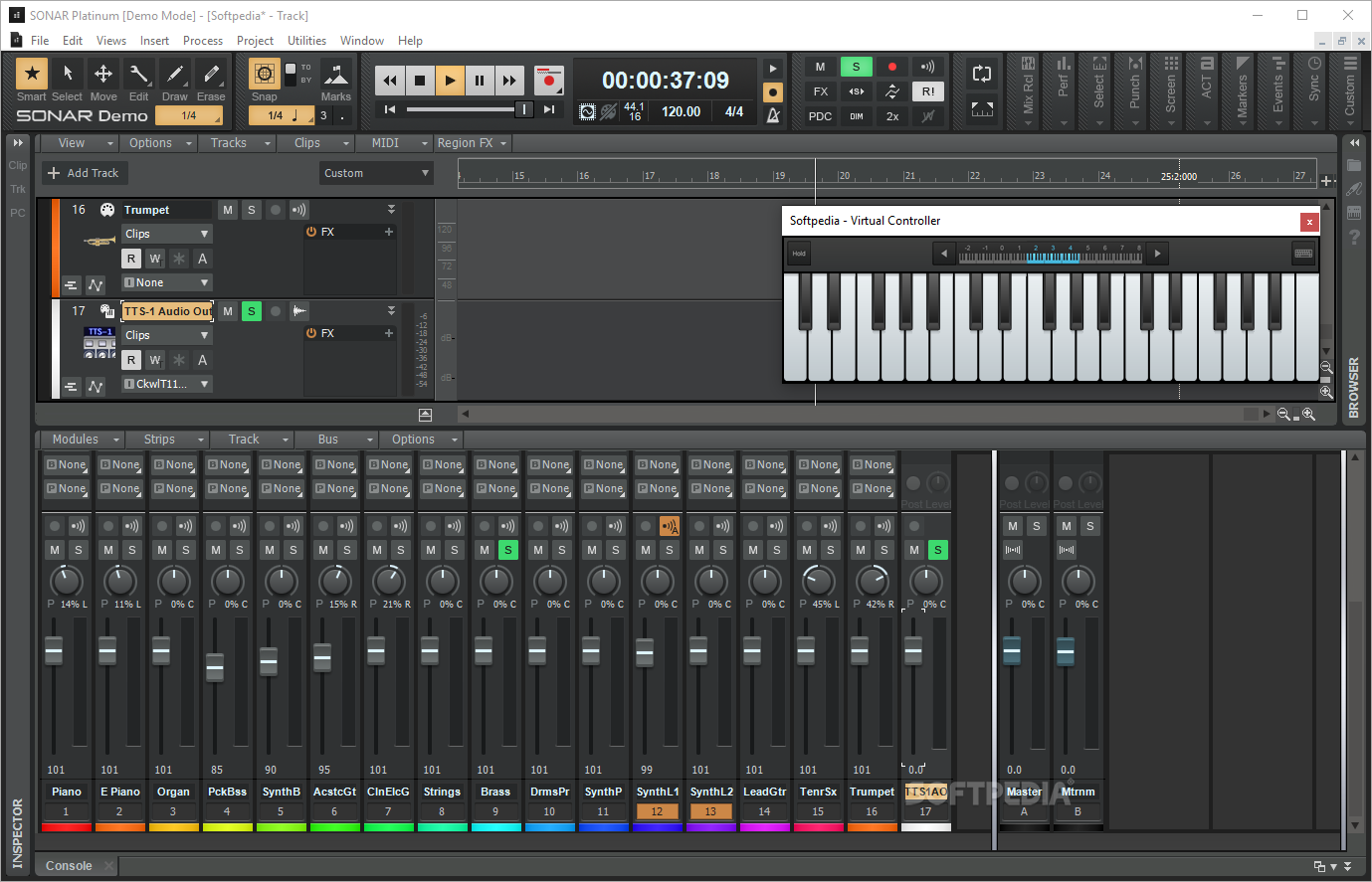1372x882 pixels.
Task: Click the Record button in transport
Action: pos(548,81)
